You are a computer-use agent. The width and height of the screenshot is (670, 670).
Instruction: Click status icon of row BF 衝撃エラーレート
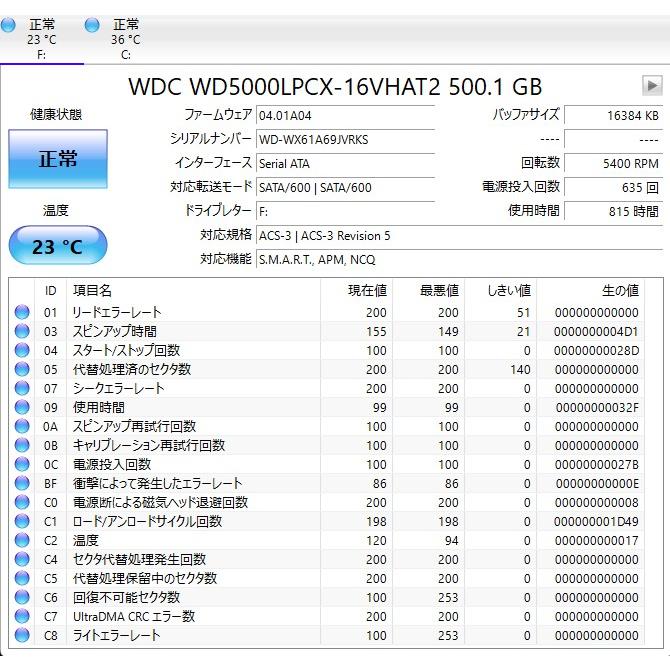(x=22, y=483)
